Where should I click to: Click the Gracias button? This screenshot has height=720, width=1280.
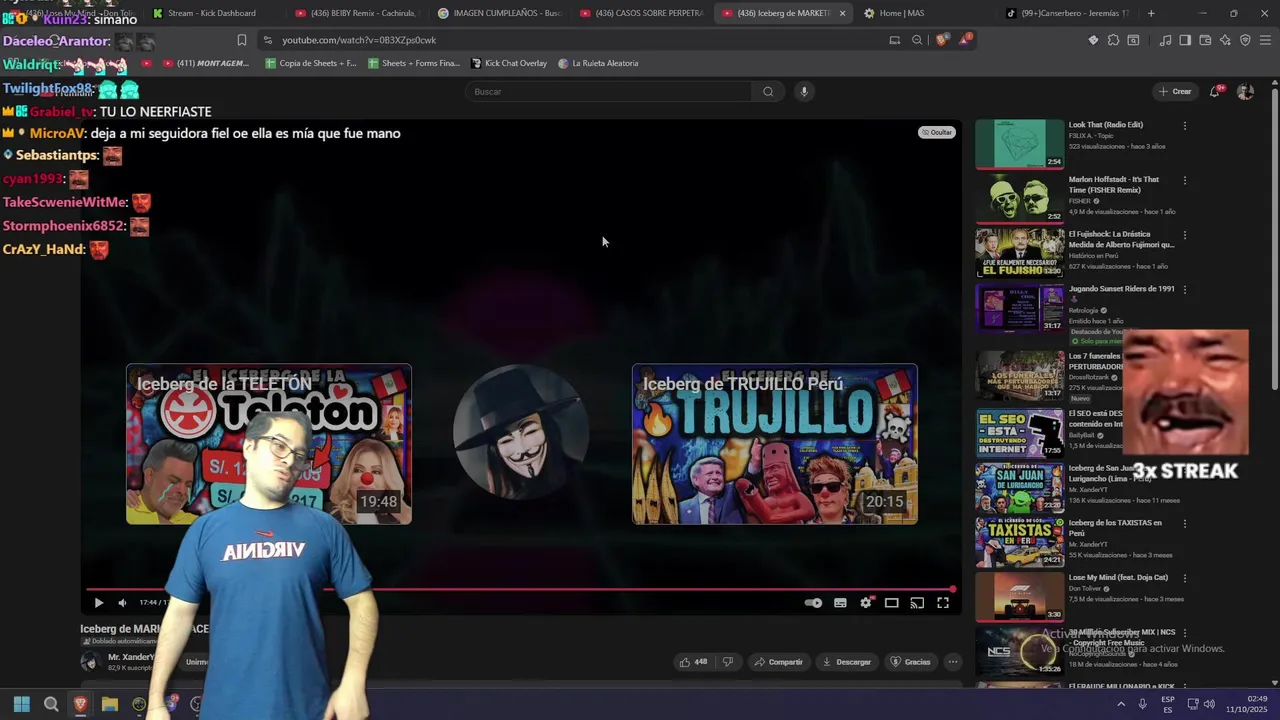(x=910, y=662)
